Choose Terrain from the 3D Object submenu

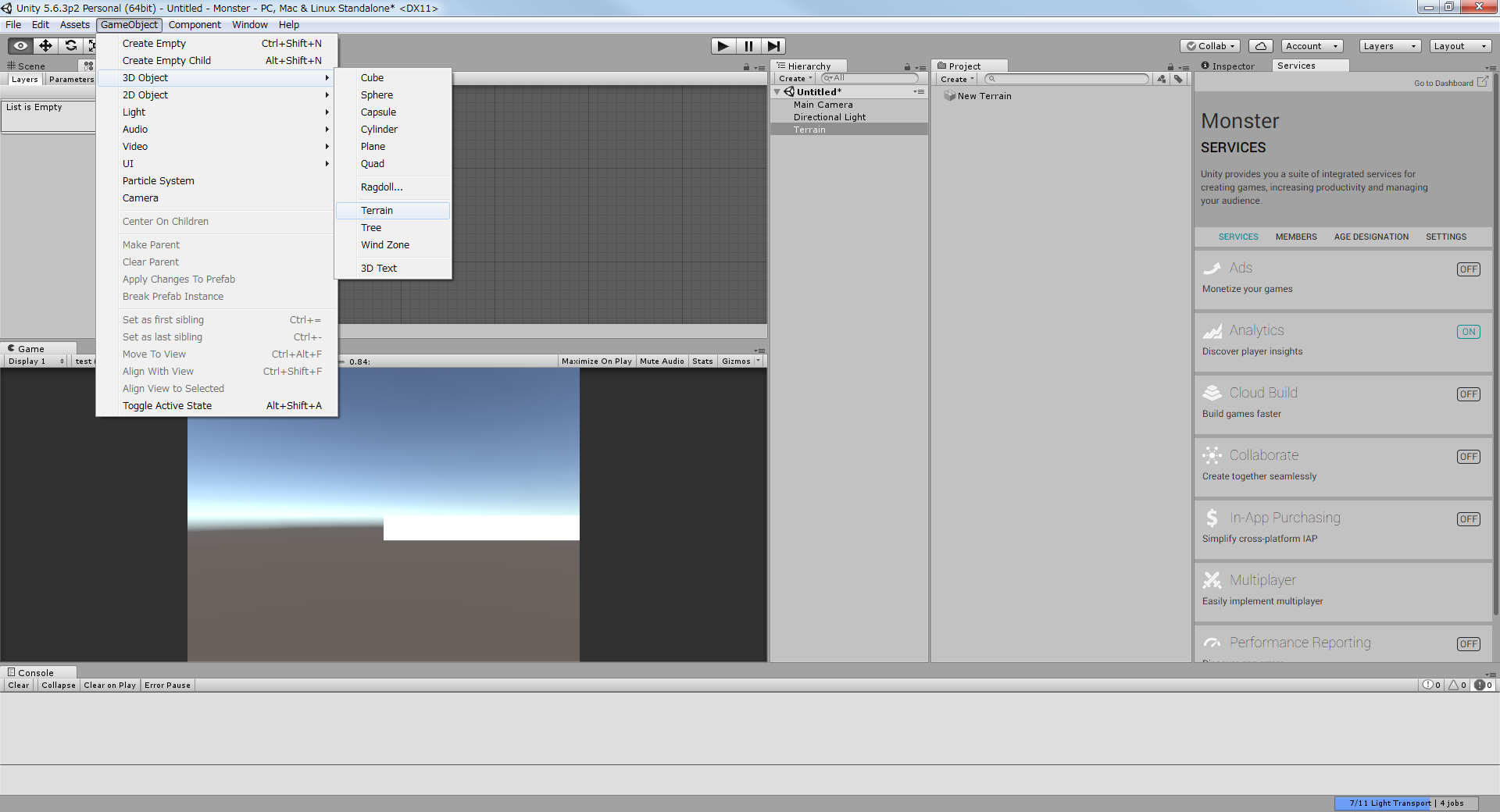pos(393,211)
